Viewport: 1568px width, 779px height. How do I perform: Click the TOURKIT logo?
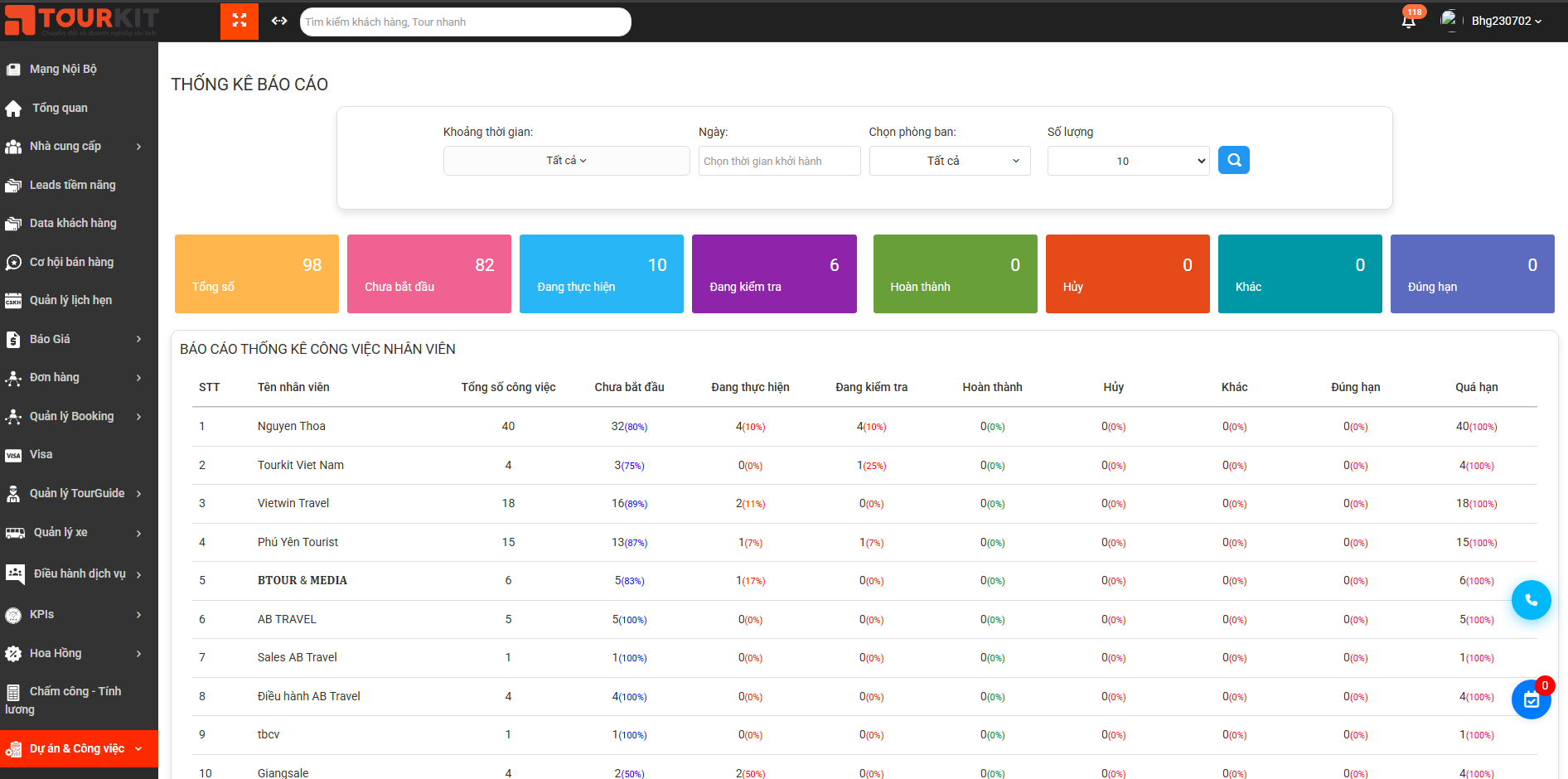point(81,21)
